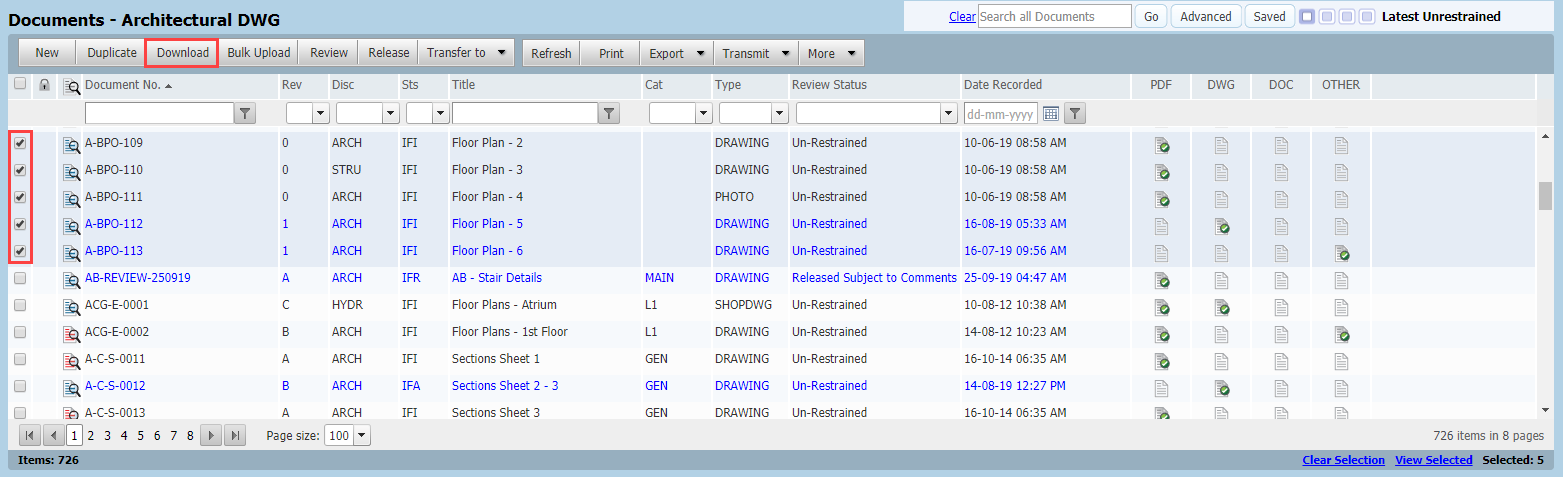The image size is (1563, 477).
Task: Open the More dropdown menu
Action: click(832, 53)
